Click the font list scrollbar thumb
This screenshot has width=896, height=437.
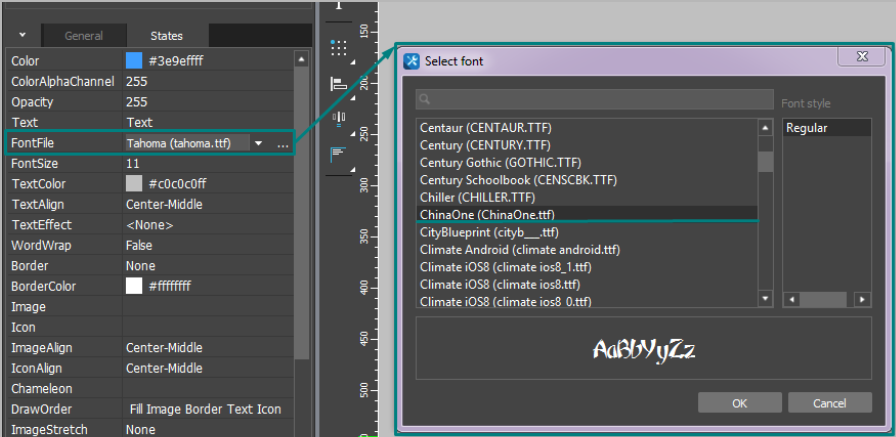pyautogui.click(x=765, y=162)
